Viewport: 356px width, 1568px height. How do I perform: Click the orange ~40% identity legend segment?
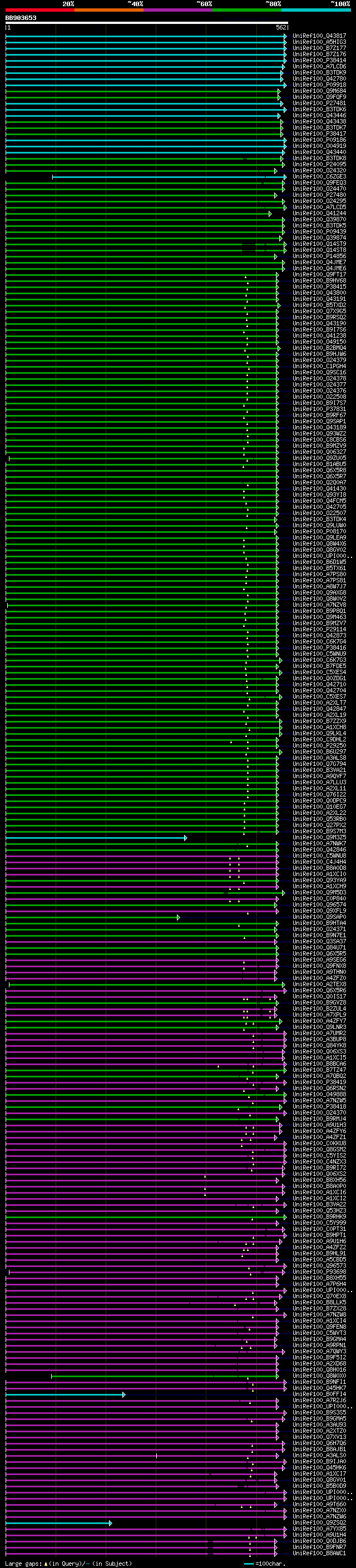tap(109, 10)
